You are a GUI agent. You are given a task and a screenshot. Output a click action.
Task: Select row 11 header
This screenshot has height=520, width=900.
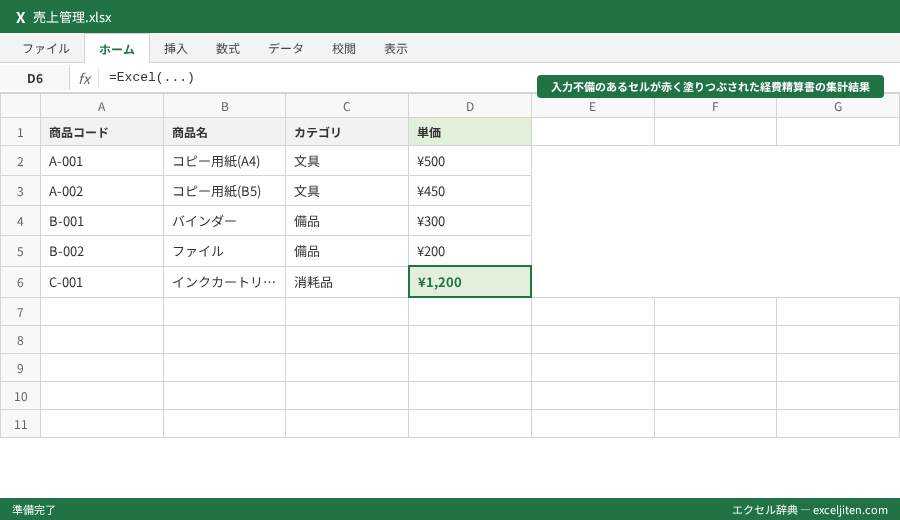tap(20, 424)
